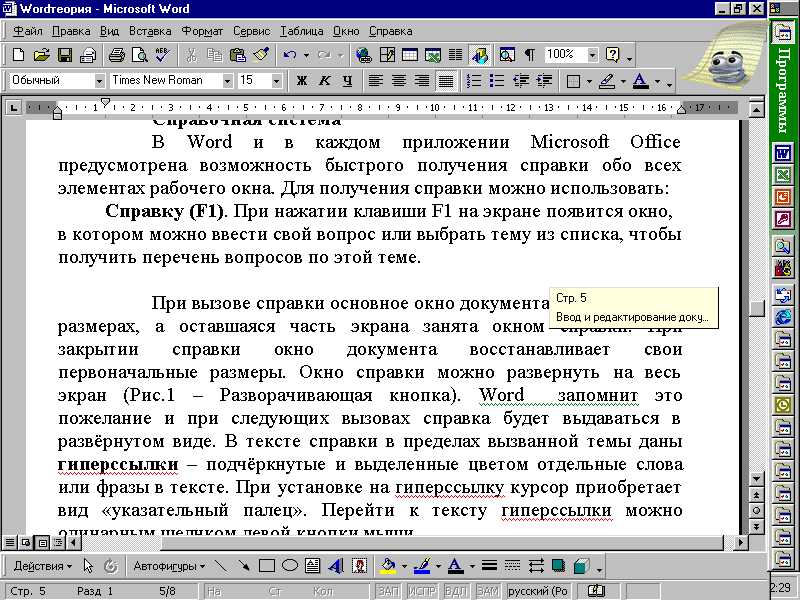The width and height of the screenshot is (800, 600).
Task: Print the document using the printer icon
Action: click(x=117, y=55)
